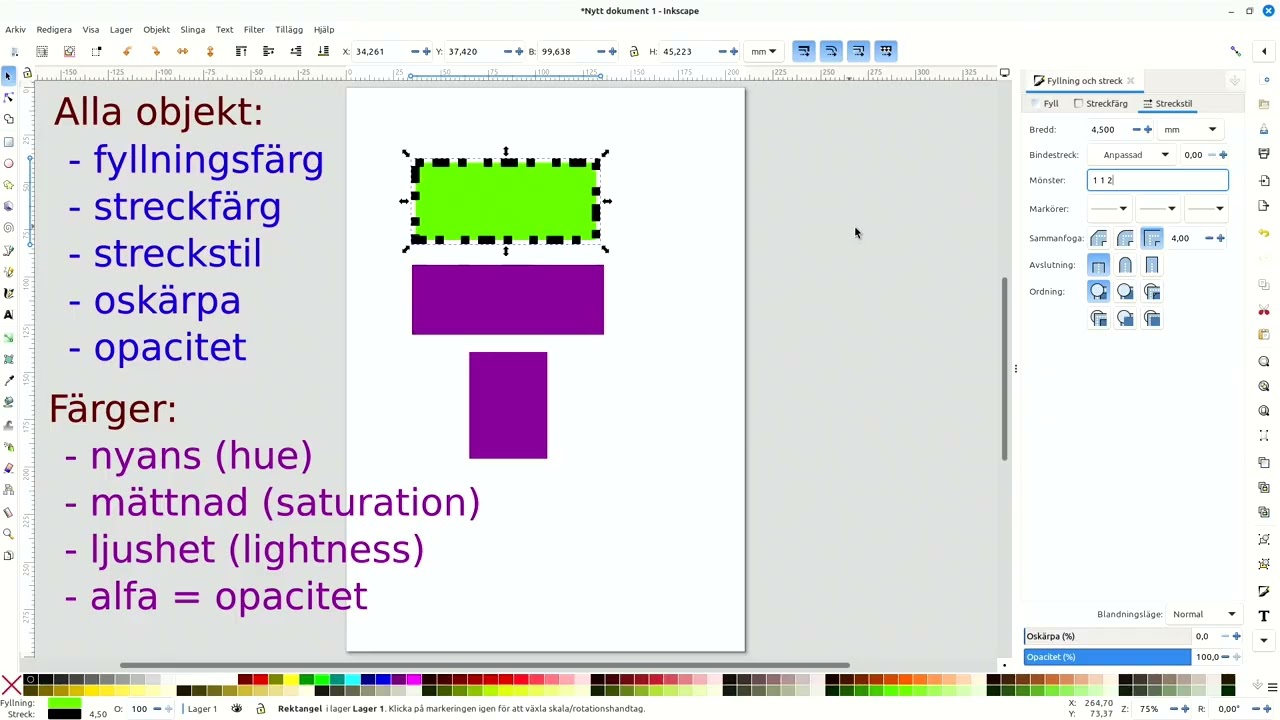Image resolution: width=1280 pixels, height=720 pixels.
Task: Click the Import icon in command bar
Action: coord(1264,180)
